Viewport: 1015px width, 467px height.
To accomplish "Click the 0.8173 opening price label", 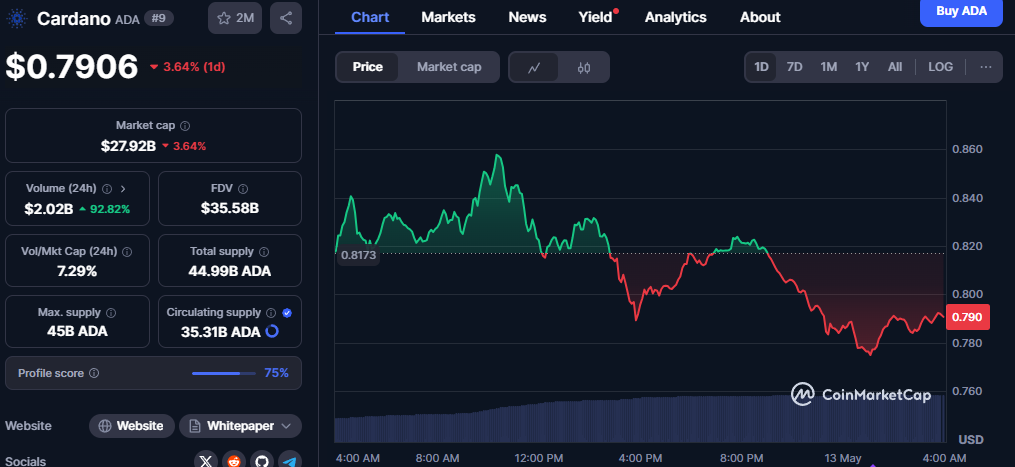I will point(358,255).
